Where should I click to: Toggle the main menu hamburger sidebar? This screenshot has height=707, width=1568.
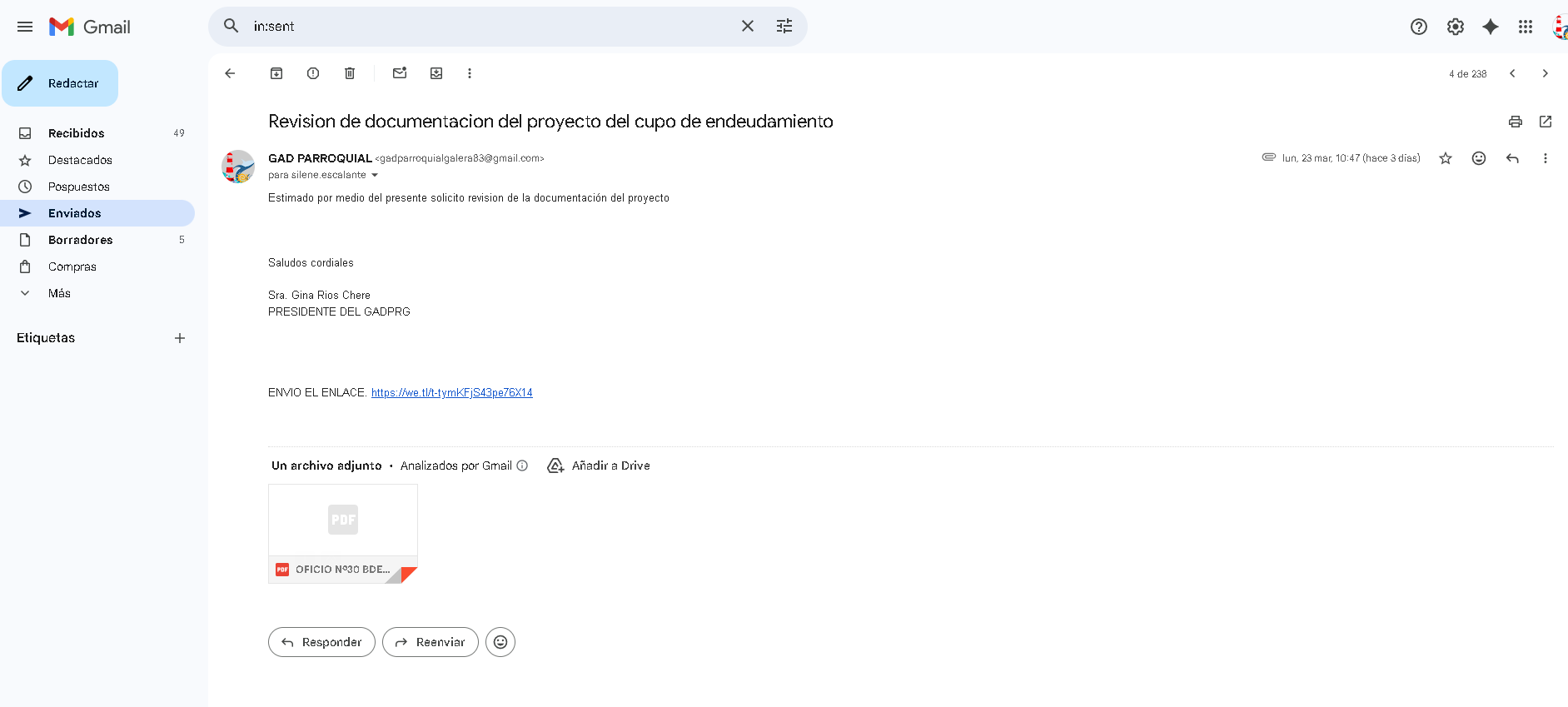point(25,27)
